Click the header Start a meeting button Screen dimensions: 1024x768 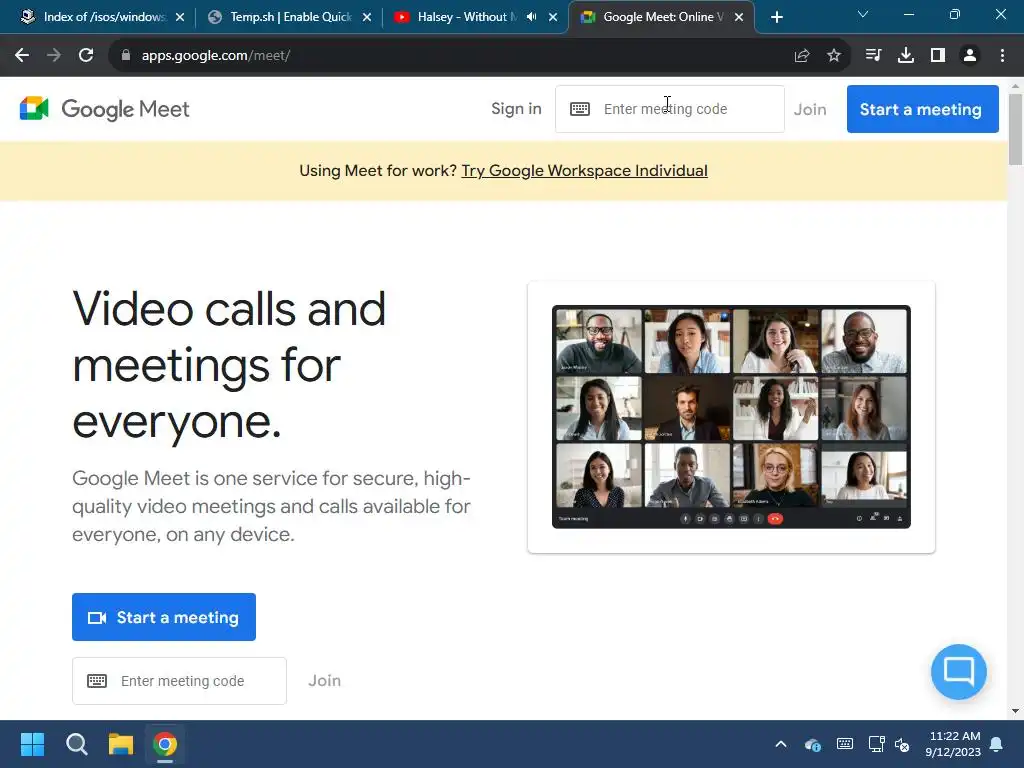tap(922, 109)
